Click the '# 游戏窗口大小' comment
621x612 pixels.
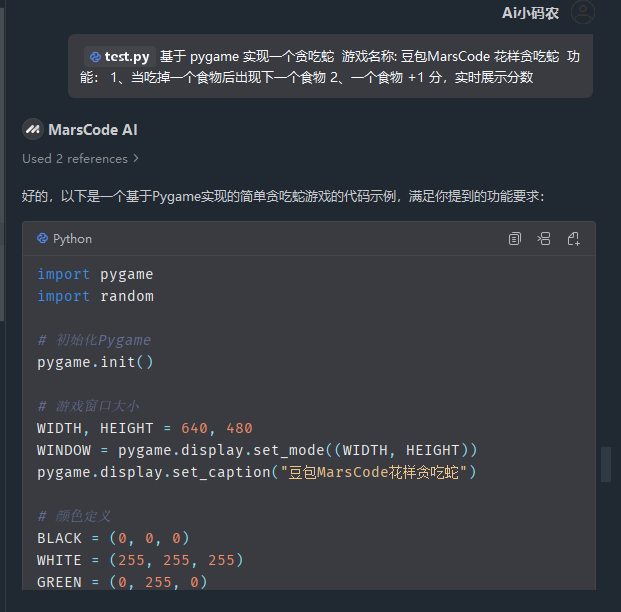88,406
